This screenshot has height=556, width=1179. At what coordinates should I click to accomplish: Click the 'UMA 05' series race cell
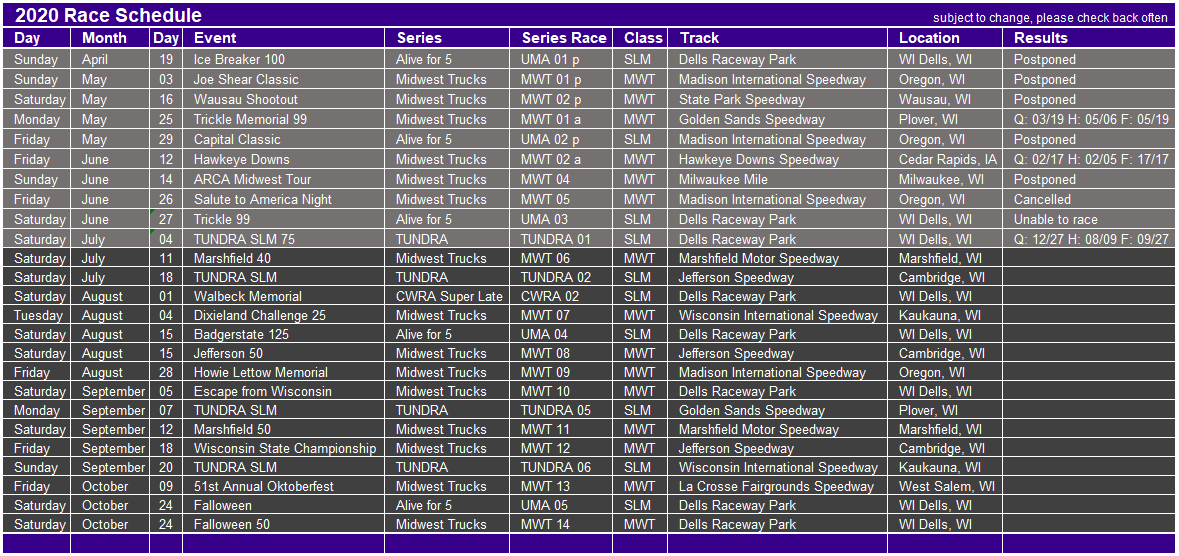click(x=560, y=506)
